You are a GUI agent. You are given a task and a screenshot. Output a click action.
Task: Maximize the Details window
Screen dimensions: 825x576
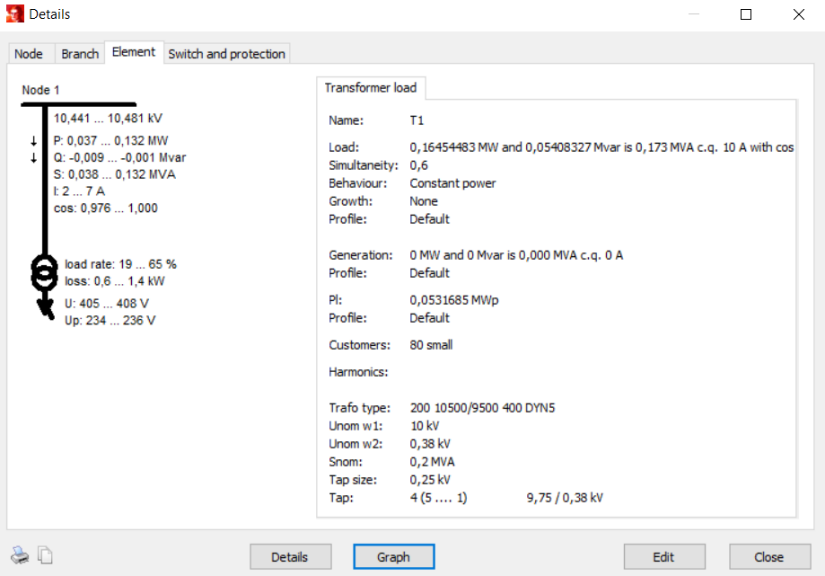pyautogui.click(x=746, y=14)
